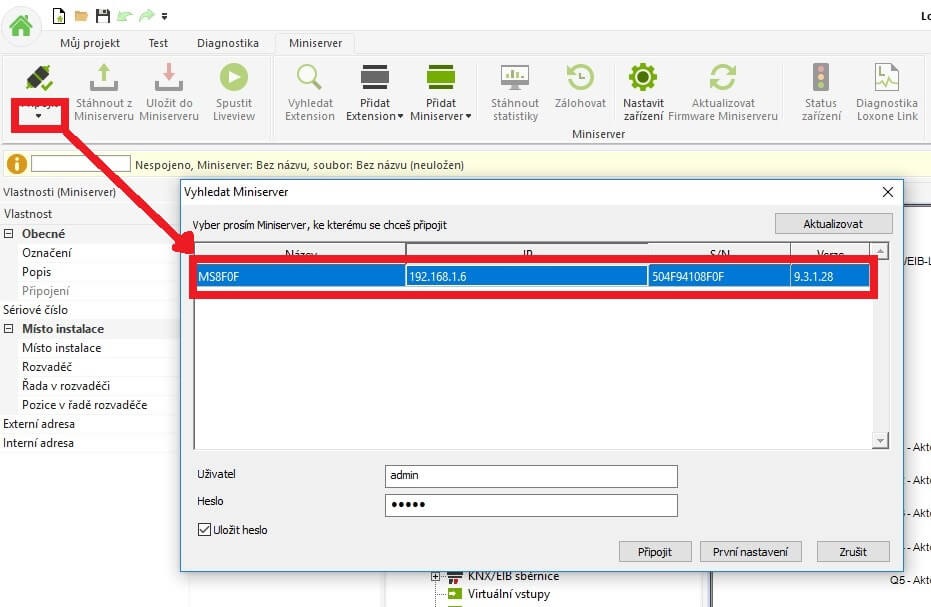Switch to the Diagnostika tab
This screenshot has height=607, width=931.
tap(228, 43)
